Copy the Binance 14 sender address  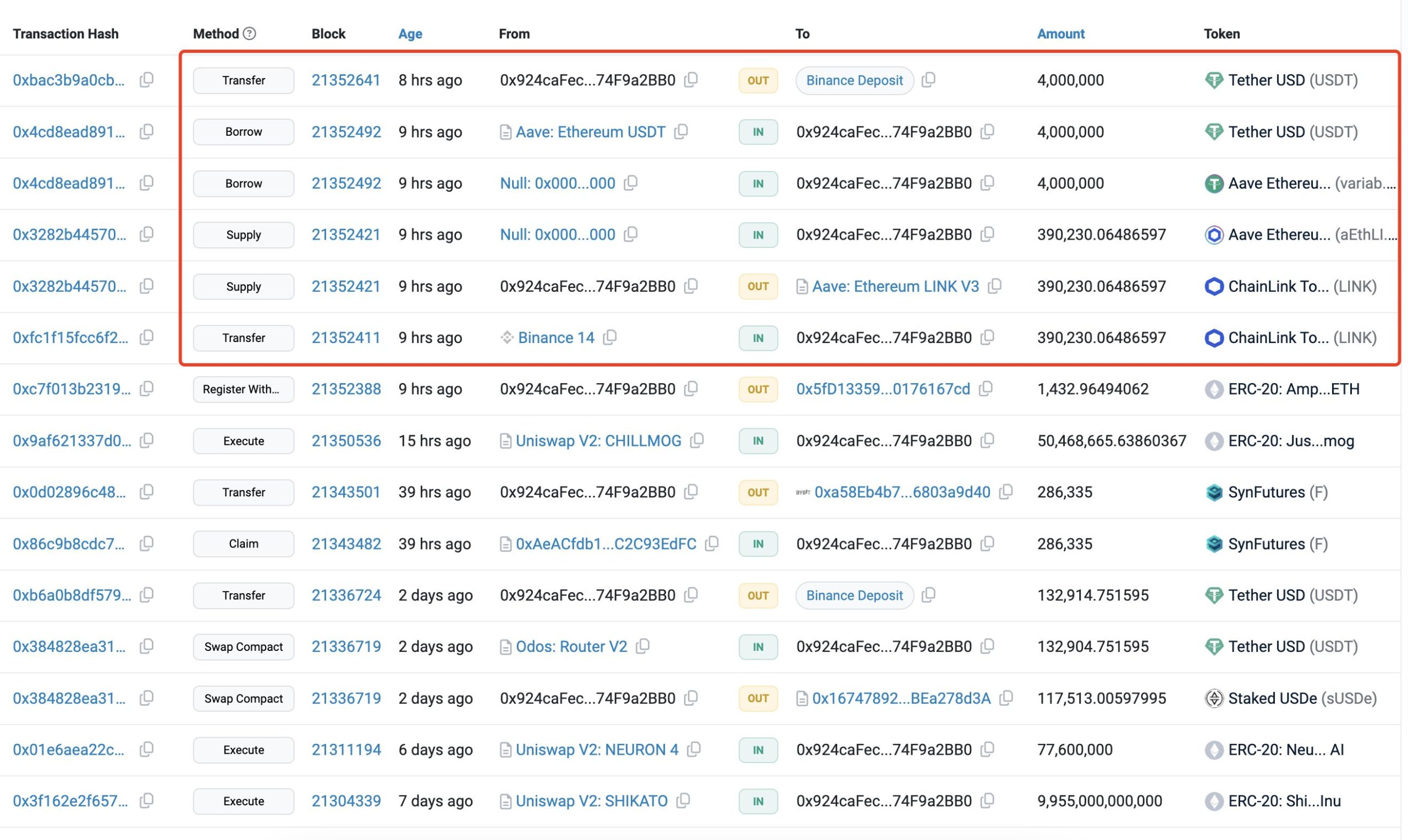(x=610, y=338)
